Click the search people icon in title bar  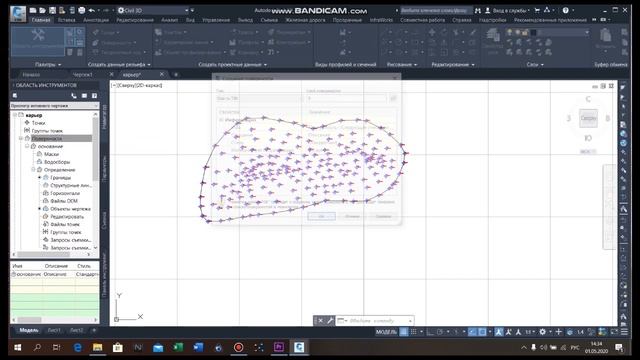pos(478,10)
